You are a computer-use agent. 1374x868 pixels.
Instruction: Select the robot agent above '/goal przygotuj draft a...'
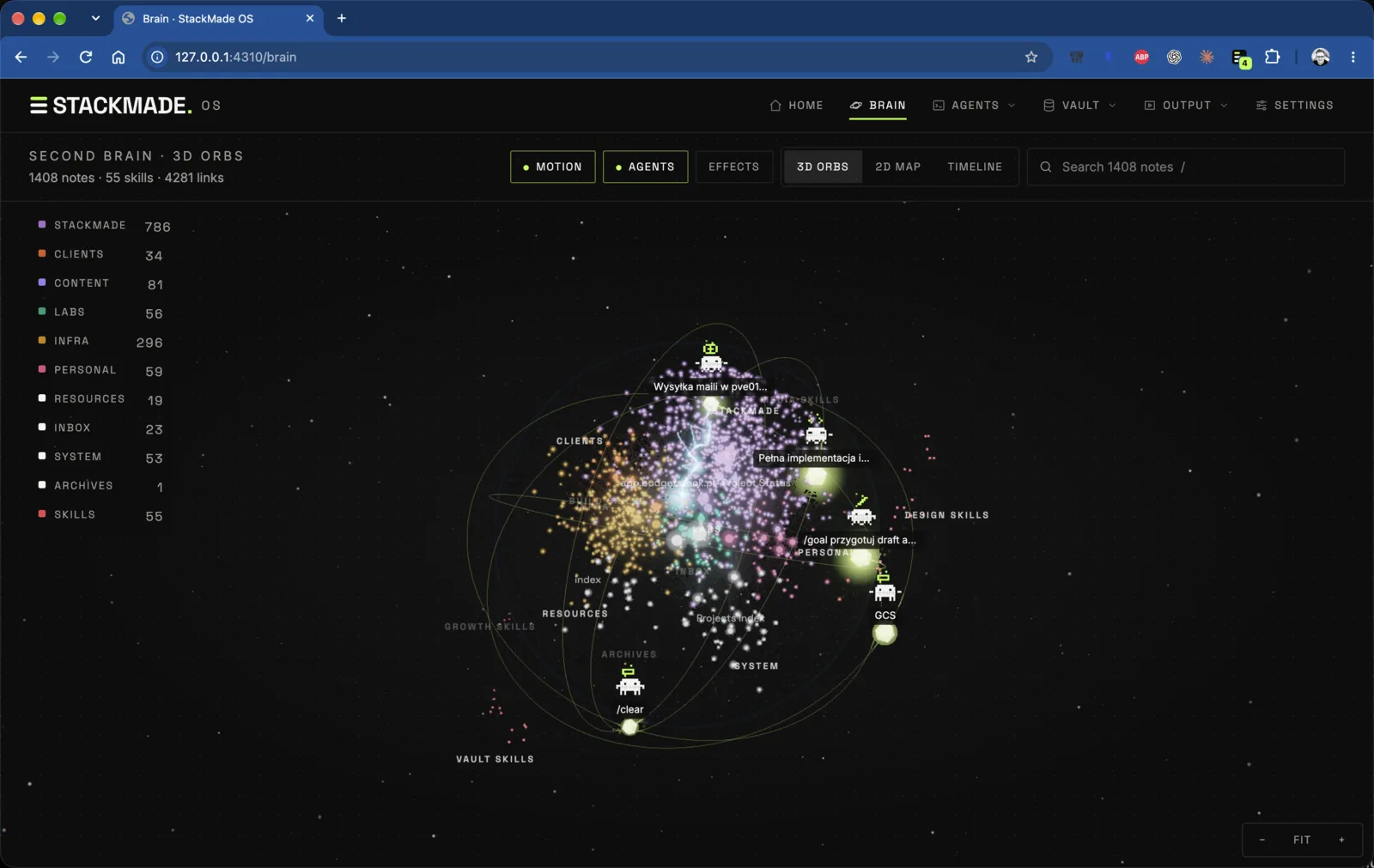tap(860, 512)
